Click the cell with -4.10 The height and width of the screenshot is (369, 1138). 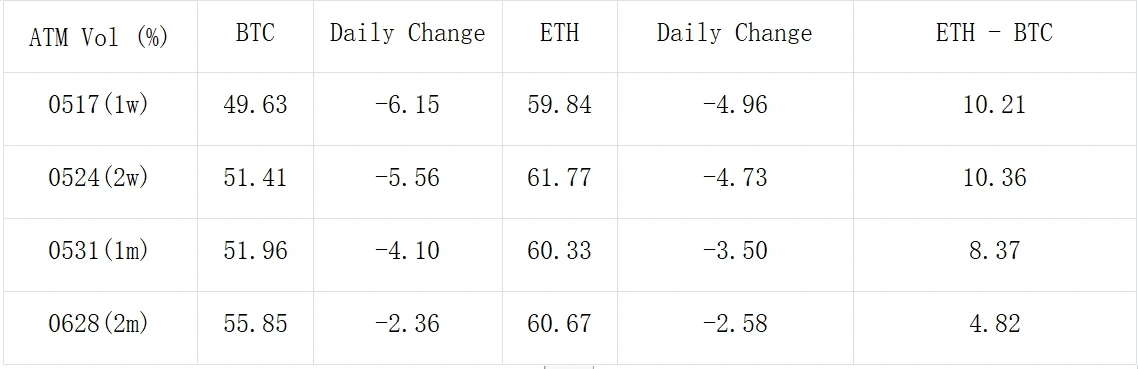pyautogui.click(x=408, y=255)
